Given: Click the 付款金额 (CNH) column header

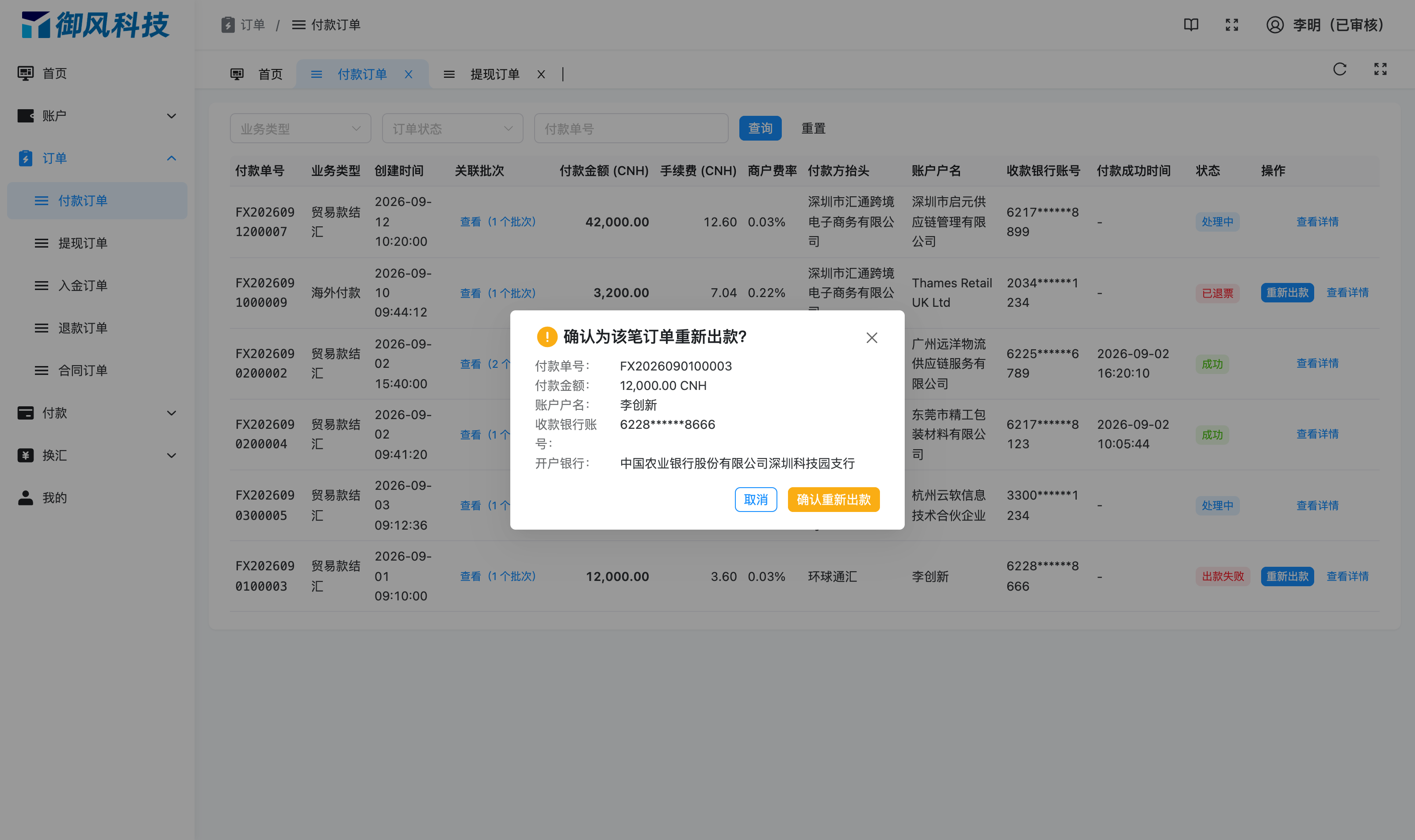Looking at the screenshot, I should tap(604, 171).
